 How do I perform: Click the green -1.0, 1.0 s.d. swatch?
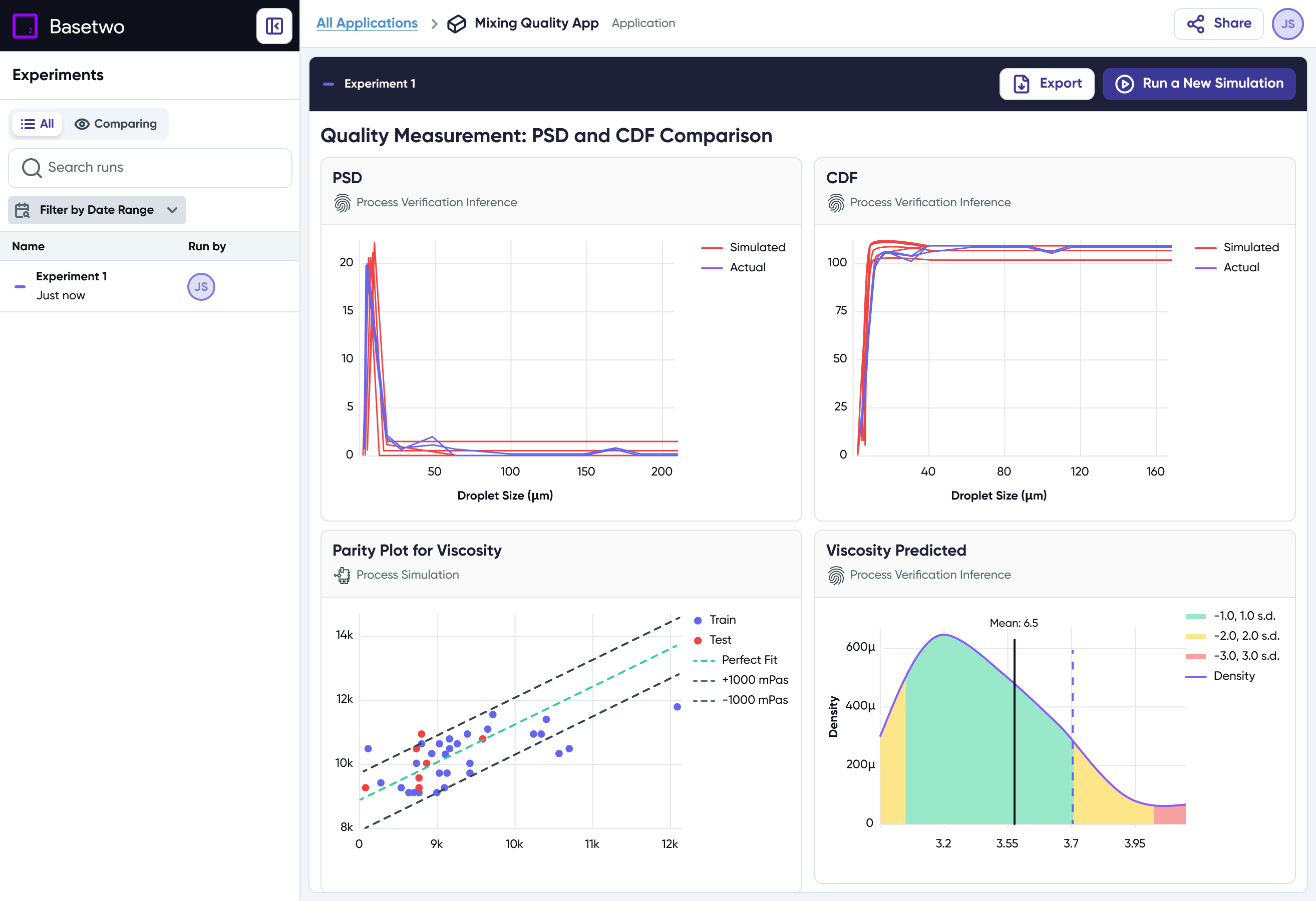(x=1195, y=616)
